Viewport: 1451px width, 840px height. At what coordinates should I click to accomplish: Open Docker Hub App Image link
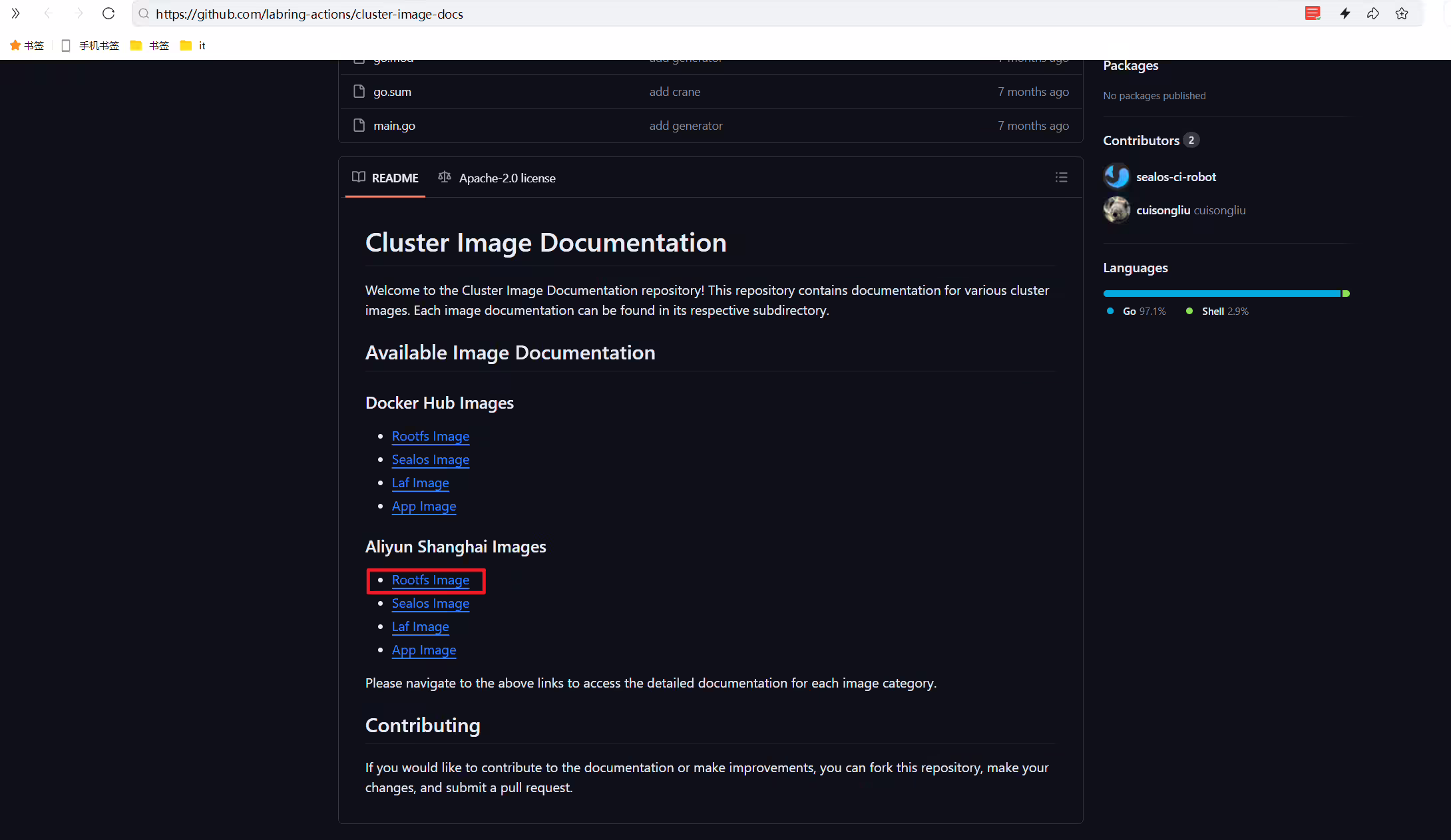click(424, 506)
